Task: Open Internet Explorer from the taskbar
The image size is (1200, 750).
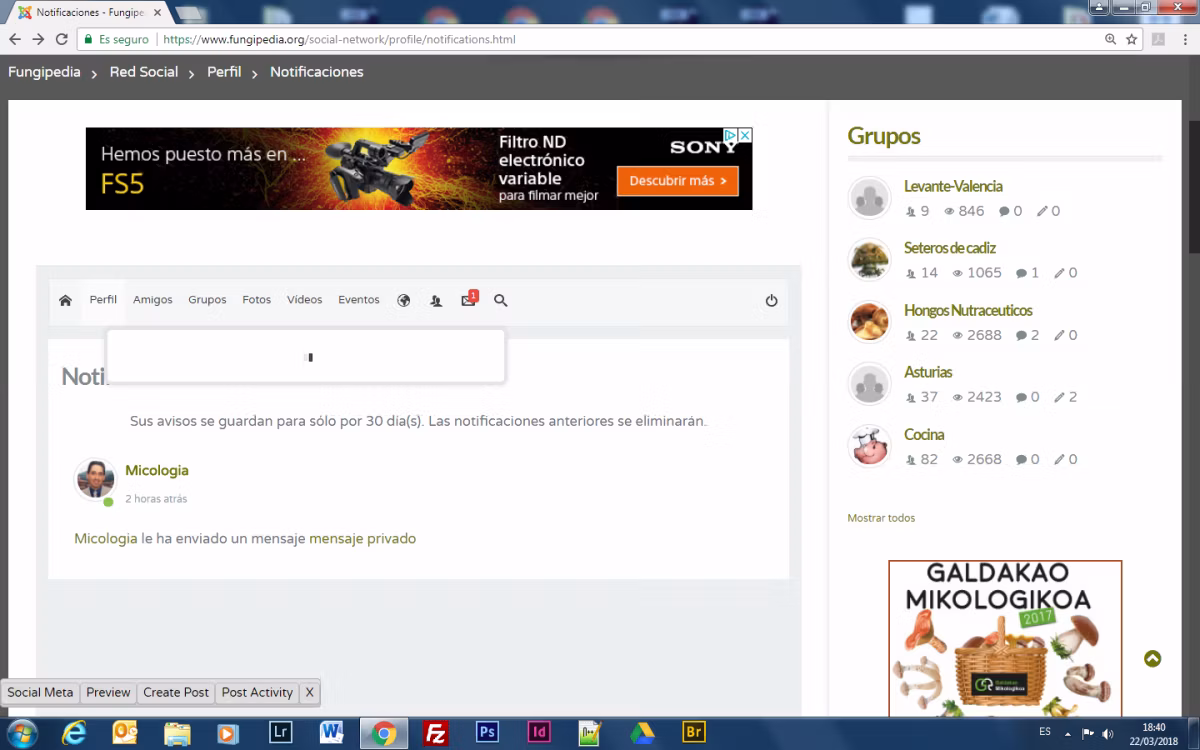Action: pos(74,732)
